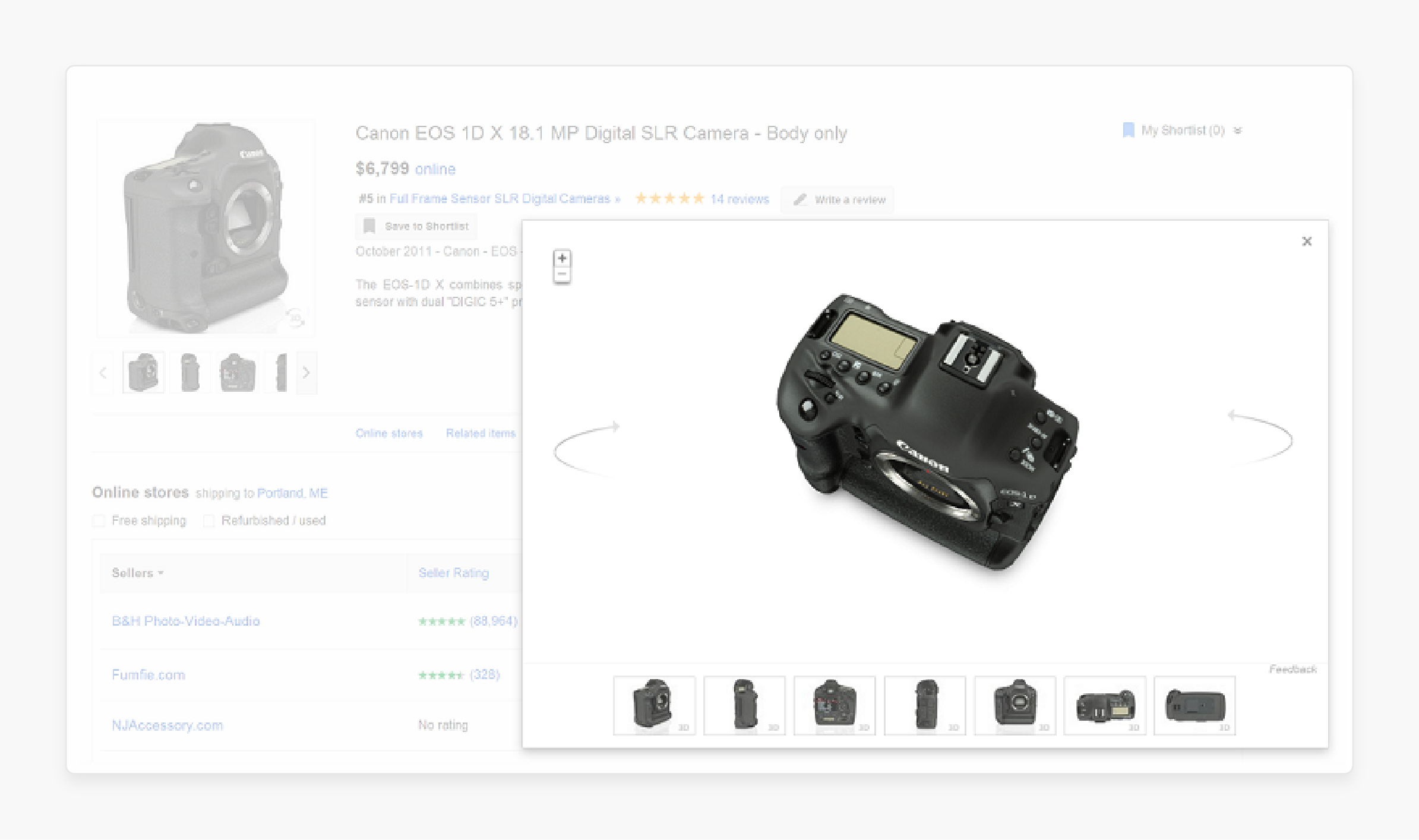
Task: Click the product title Canon EOS 1D X
Action: point(601,133)
